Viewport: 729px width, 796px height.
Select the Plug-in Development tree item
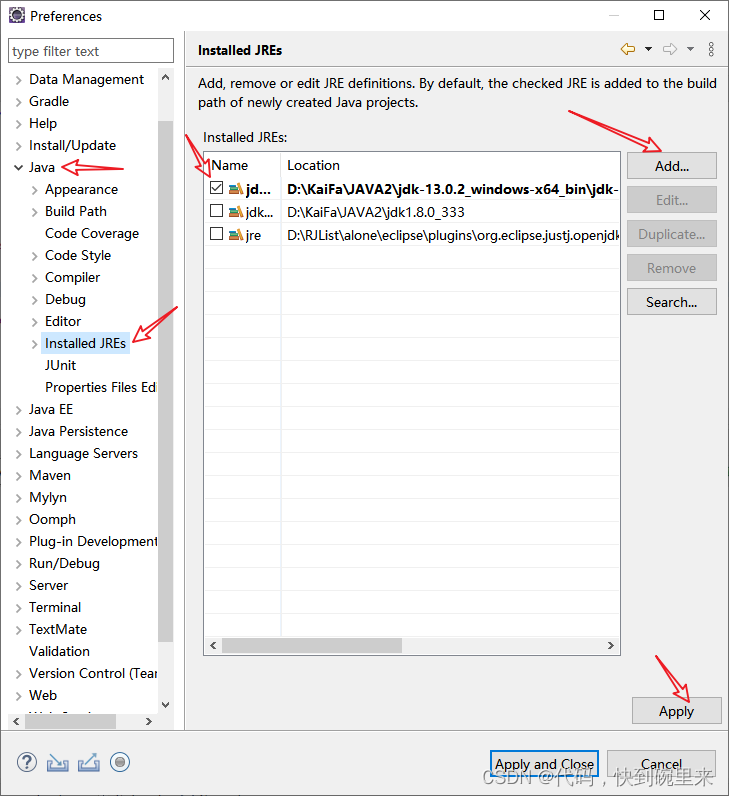coord(93,542)
